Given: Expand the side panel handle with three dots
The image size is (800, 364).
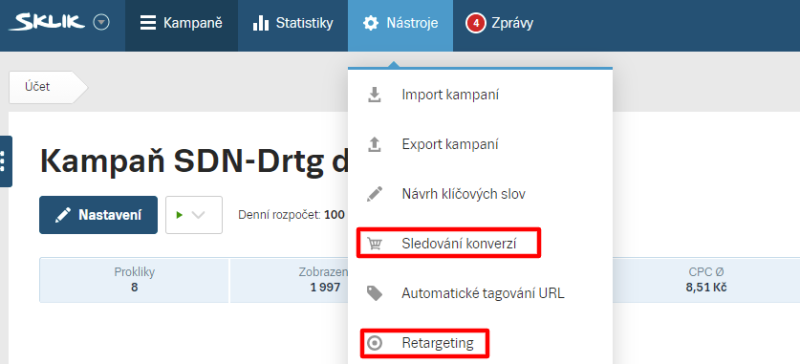Looking at the screenshot, I should coord(5,161).
